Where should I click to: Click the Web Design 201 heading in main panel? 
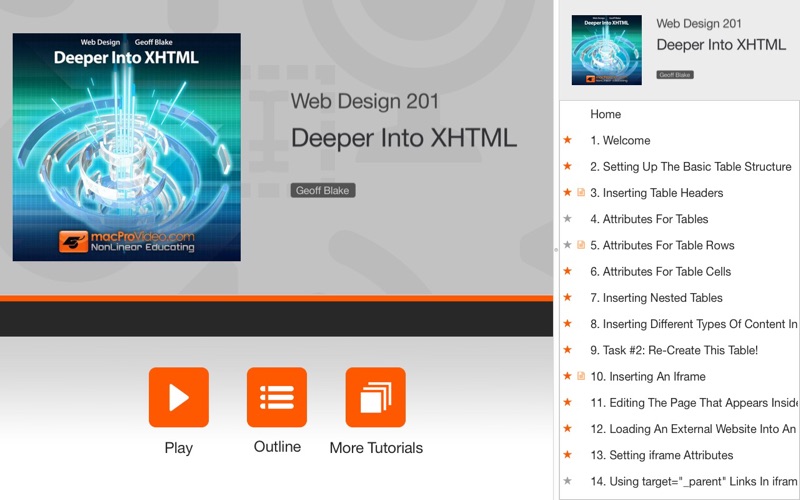coord(365,101)
